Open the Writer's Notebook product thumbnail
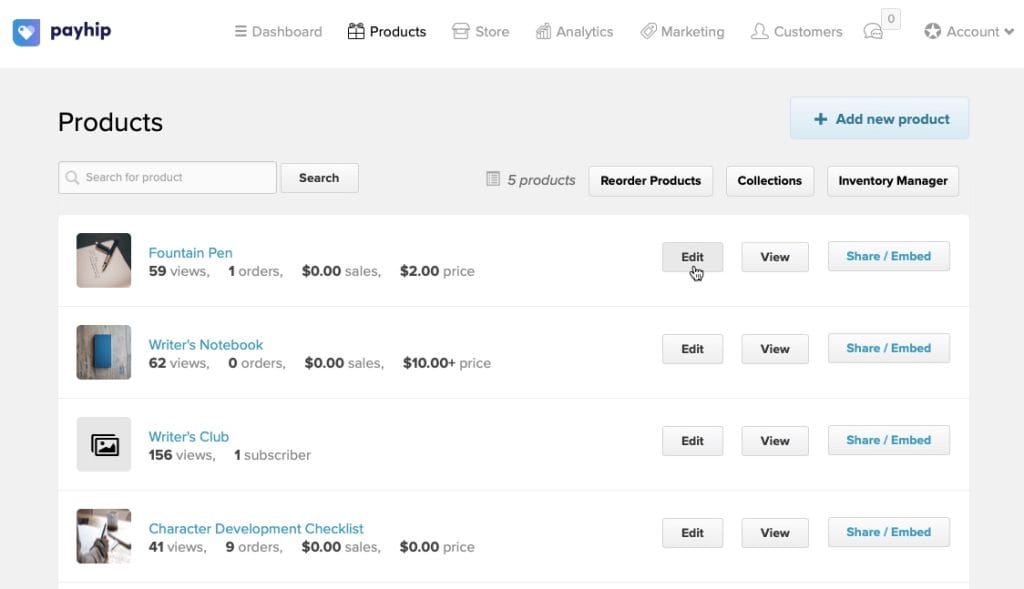The width and height of the screenshot is (1024, 589). coord(104,352)
